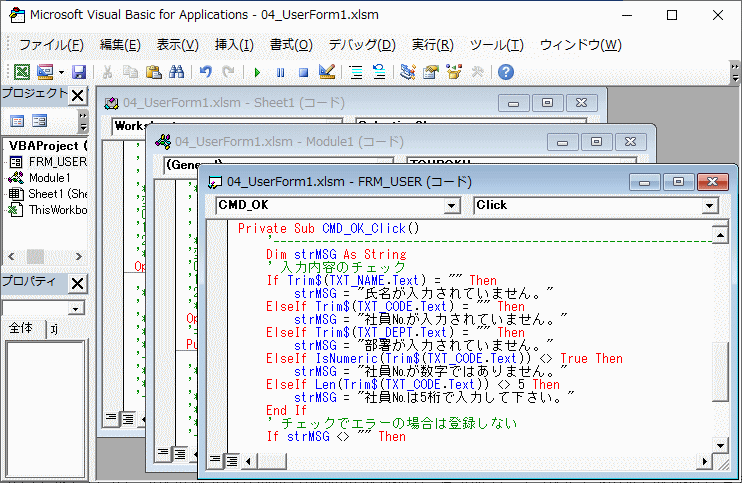Screen dimensions: 742x483
Task: Click the 'Private Sub CMD_OK_Click()' code line
Action: click(328, 228)
